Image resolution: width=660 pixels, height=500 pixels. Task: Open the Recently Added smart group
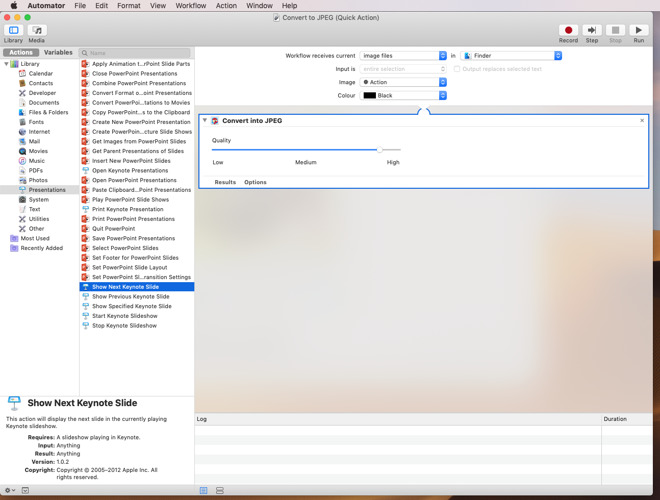point(42,247)
